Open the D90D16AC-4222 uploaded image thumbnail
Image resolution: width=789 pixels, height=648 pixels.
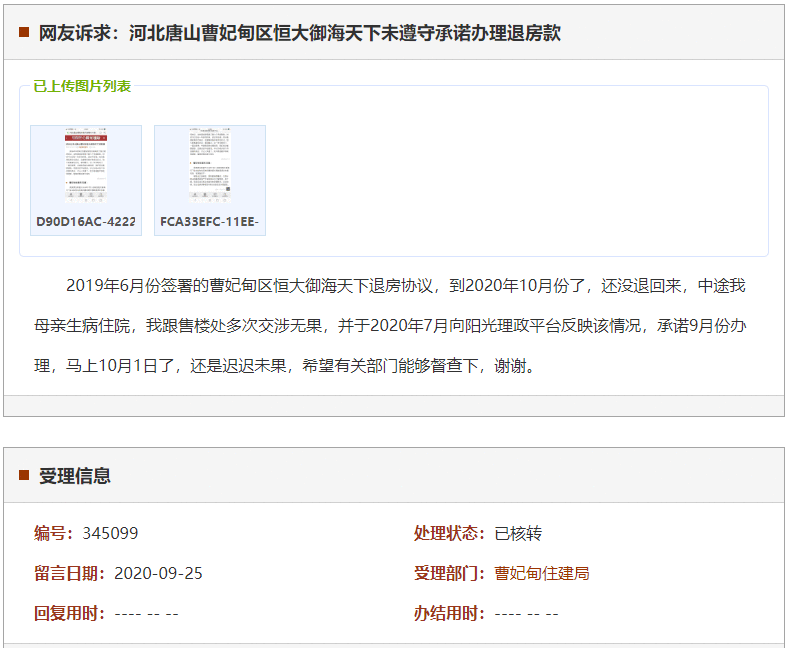pyautogui.click(x=86, y=167)
